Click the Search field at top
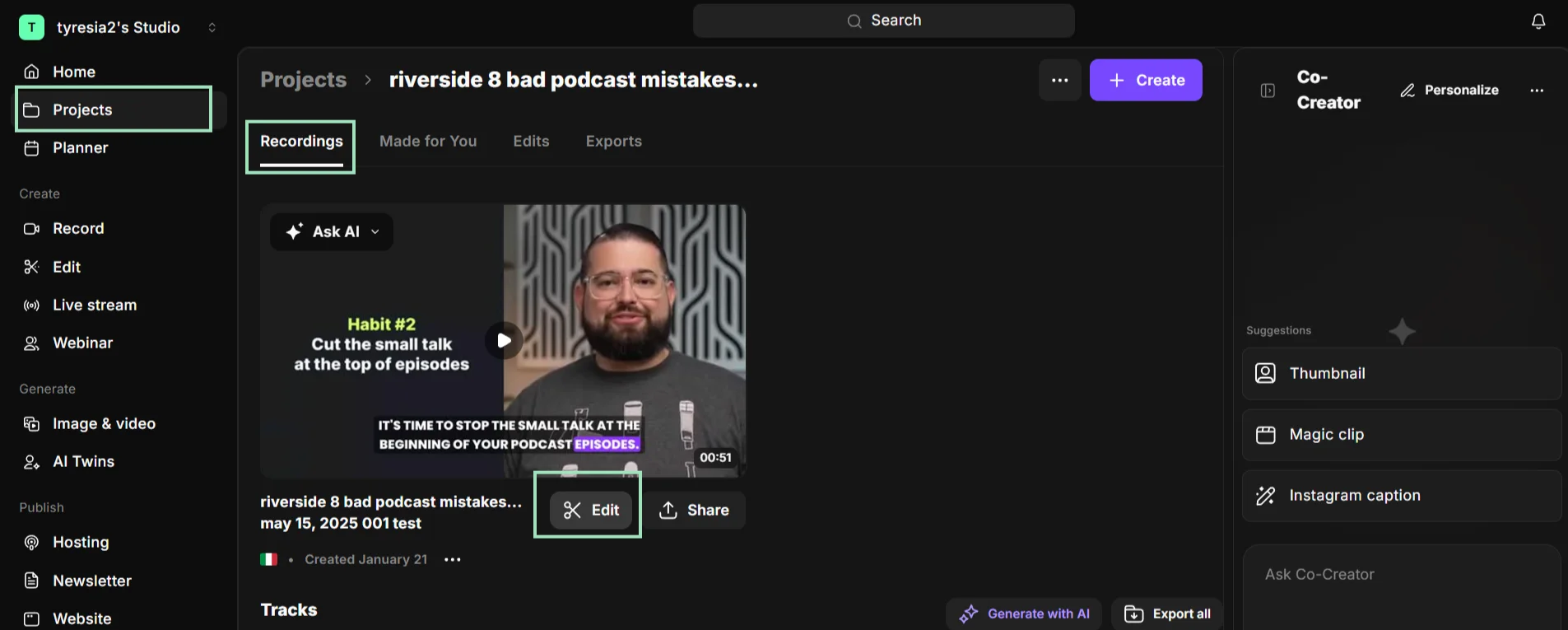This screenshot has height=630, width=1568. coord(883,21)
